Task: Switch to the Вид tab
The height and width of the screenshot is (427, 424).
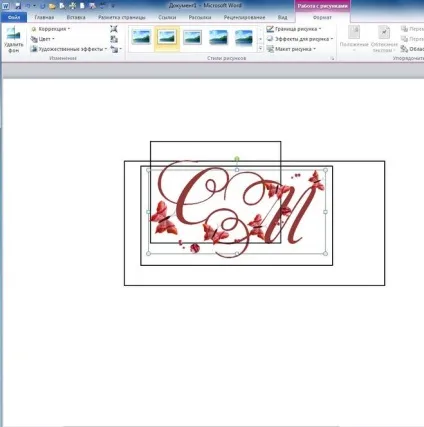Action: (282, 17)
